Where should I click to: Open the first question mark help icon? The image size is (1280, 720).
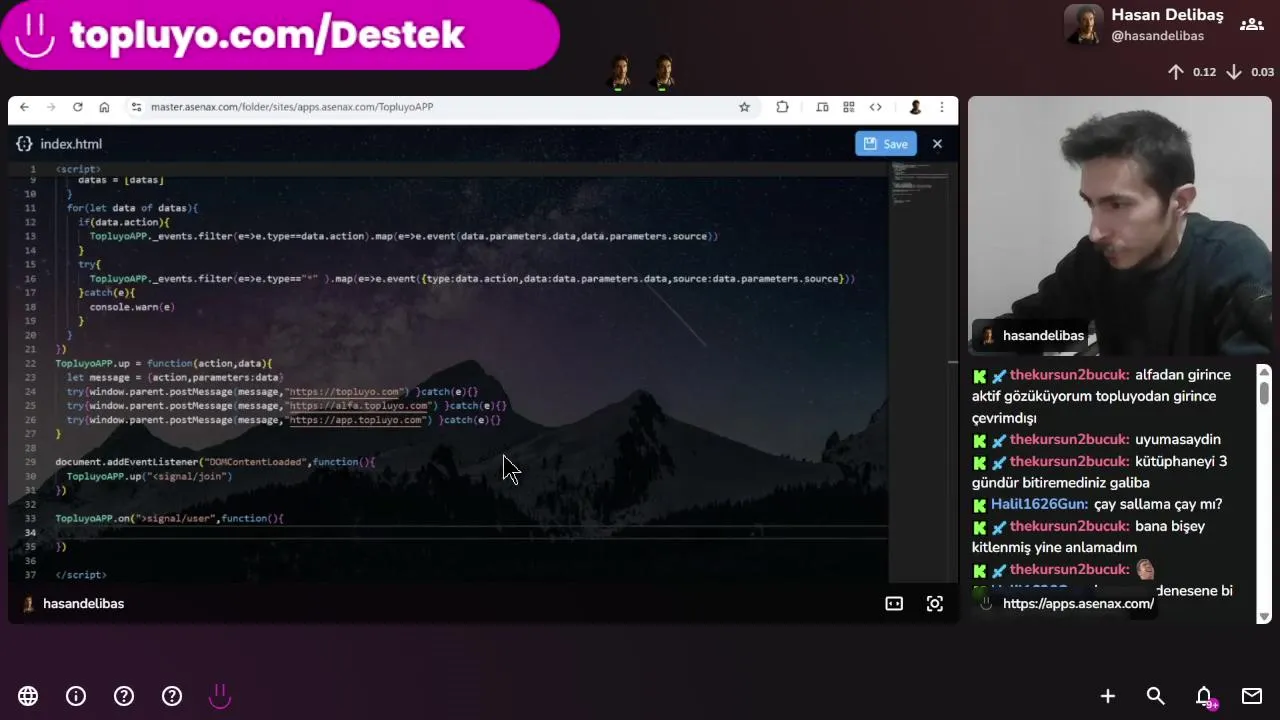(124, 696)
